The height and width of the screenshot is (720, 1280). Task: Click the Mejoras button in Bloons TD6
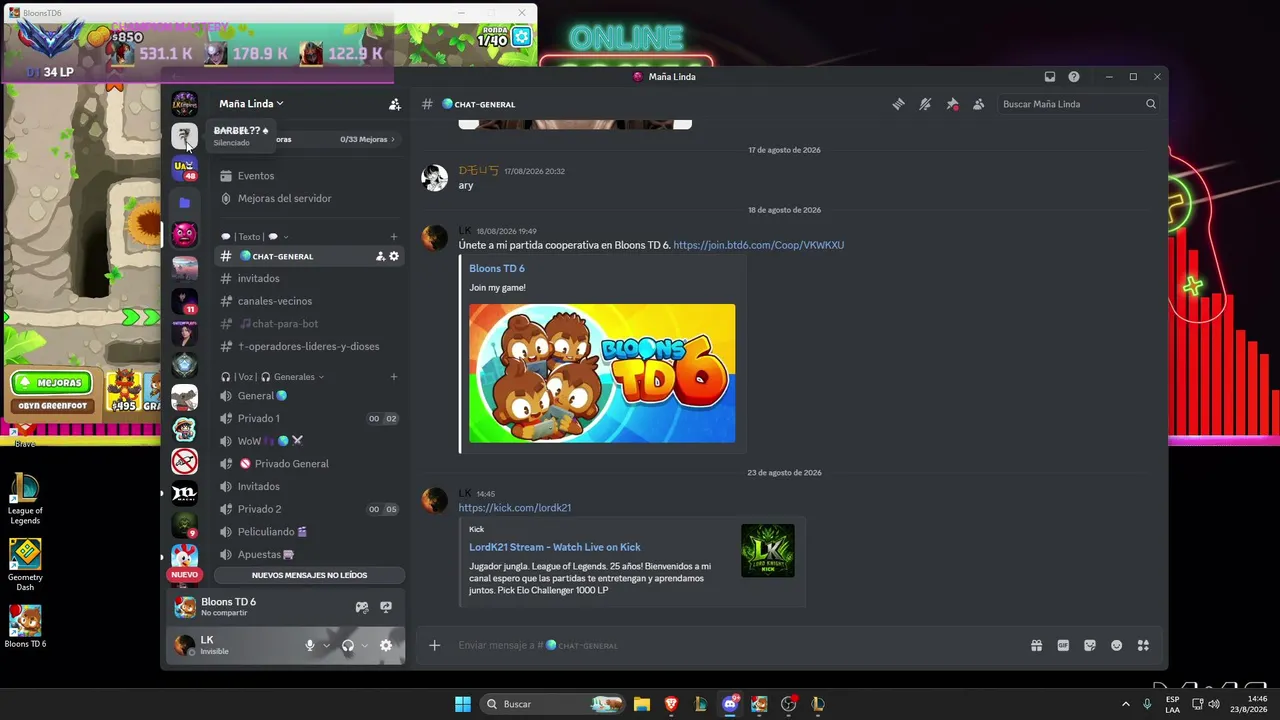[52, 382]
